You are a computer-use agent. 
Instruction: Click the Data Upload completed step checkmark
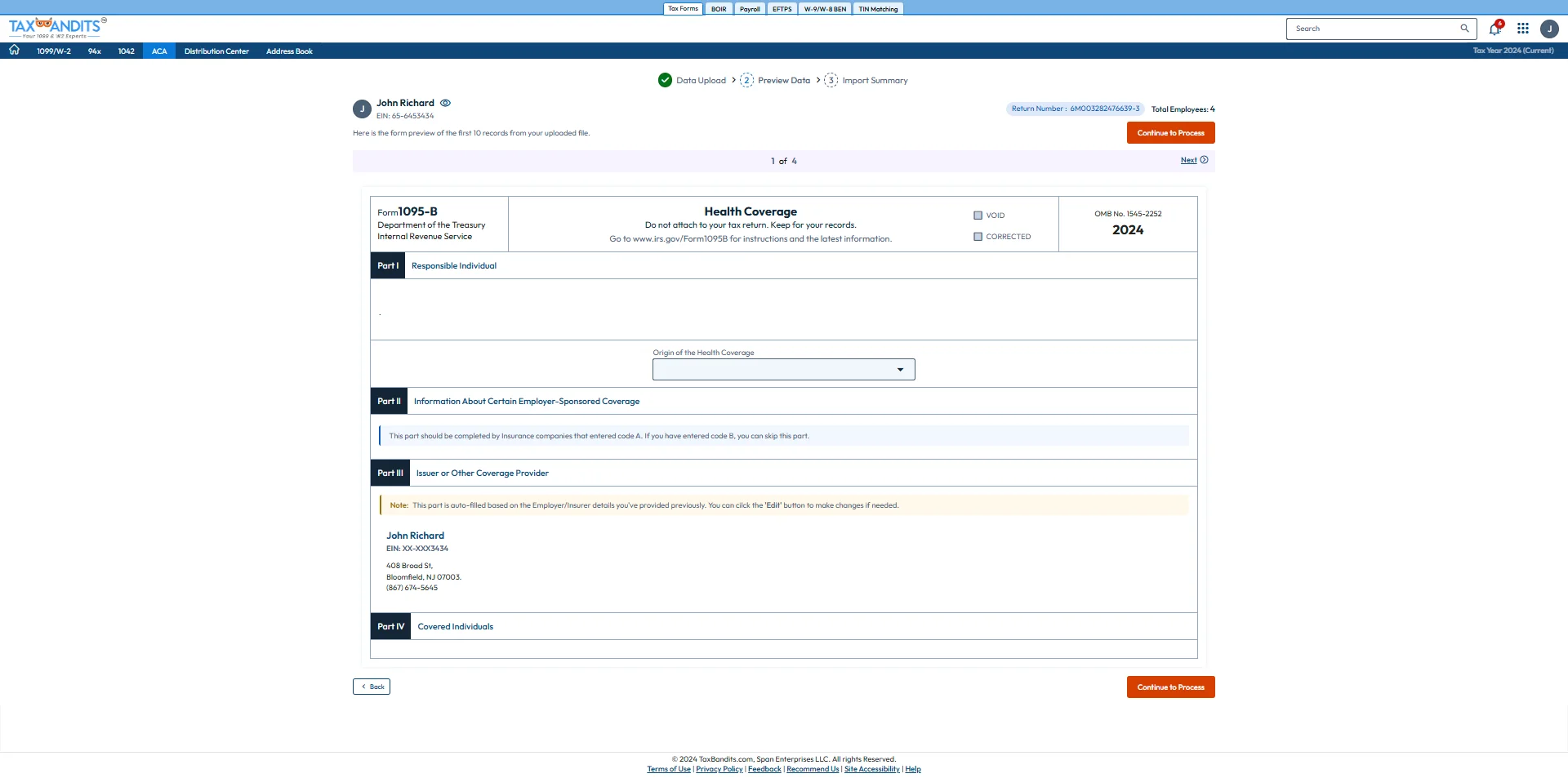tap(665, 80)
